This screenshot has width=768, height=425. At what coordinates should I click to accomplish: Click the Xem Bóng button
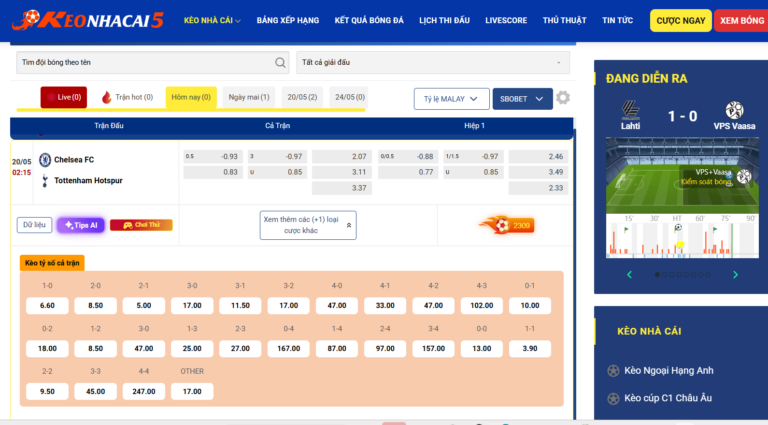point(741,21)
